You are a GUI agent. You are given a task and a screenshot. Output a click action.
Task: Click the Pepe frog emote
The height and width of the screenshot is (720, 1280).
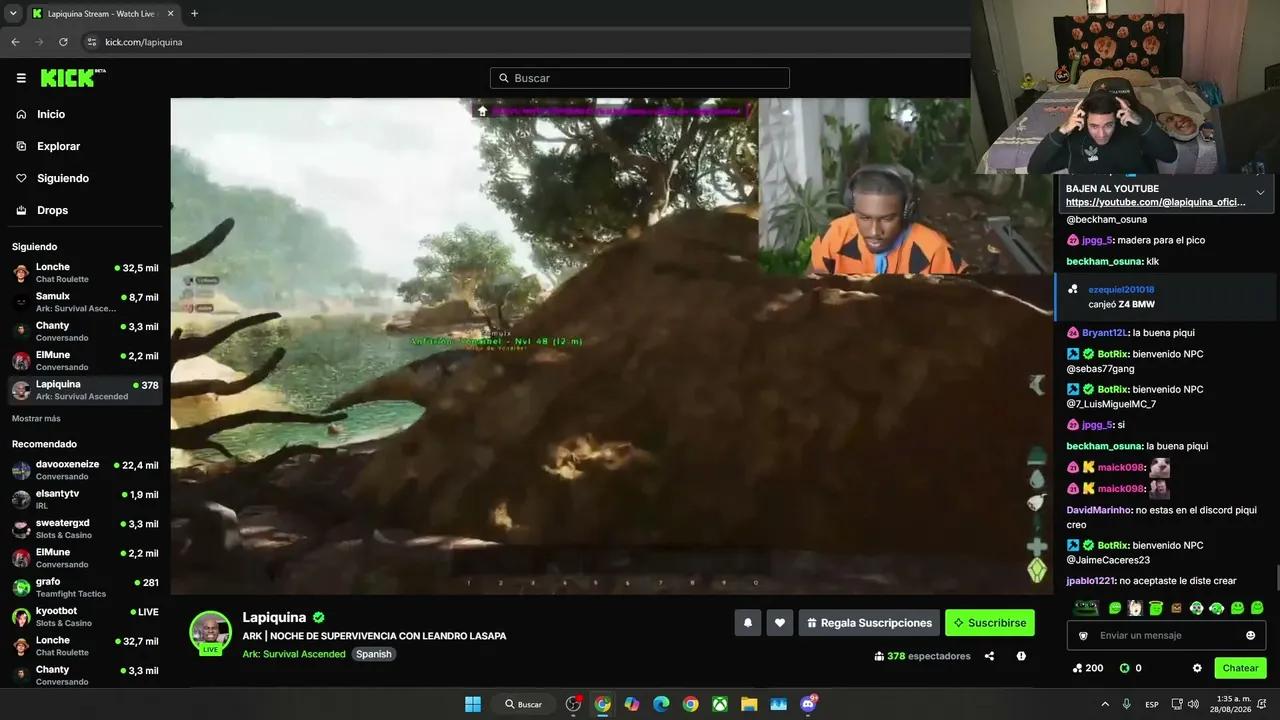click(1086, 608)
